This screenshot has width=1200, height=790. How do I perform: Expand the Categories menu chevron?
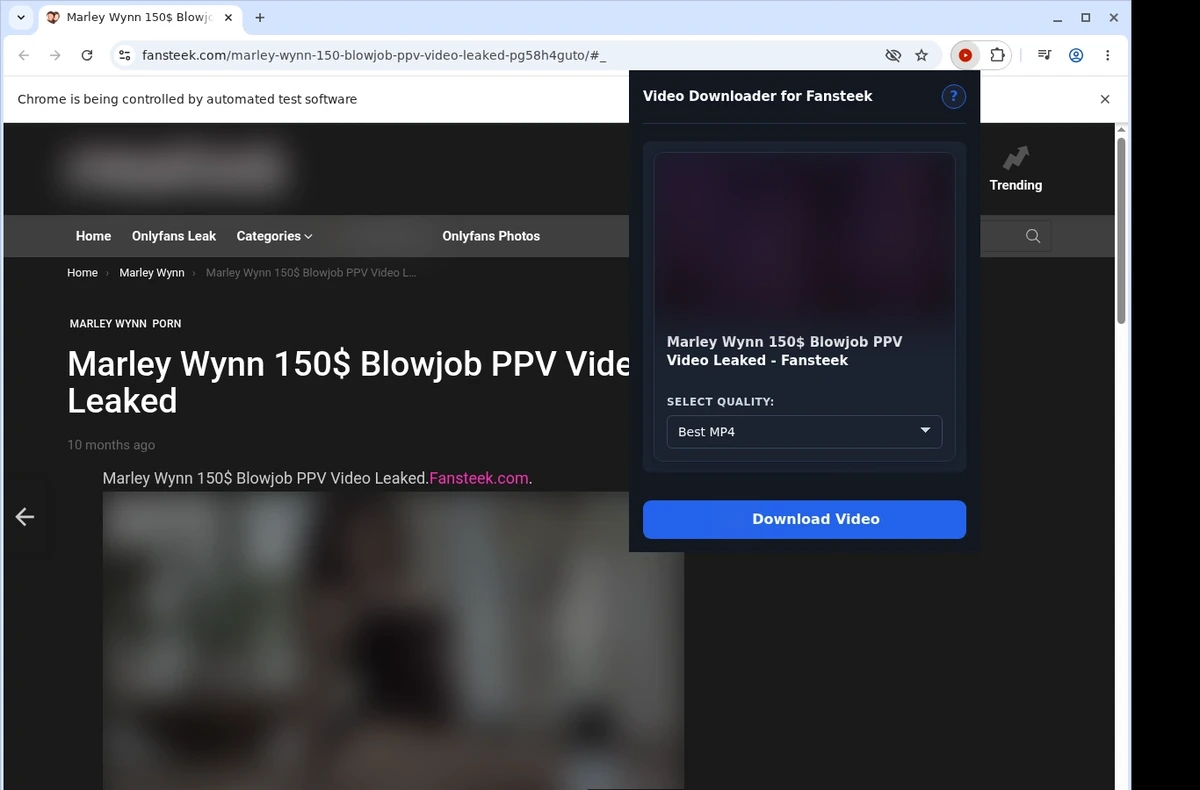pos(308,236)
